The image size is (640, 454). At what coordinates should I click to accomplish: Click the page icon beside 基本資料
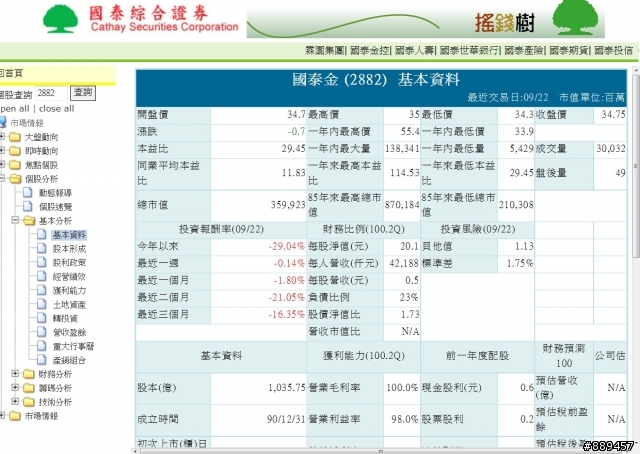[x=42, y=234]
